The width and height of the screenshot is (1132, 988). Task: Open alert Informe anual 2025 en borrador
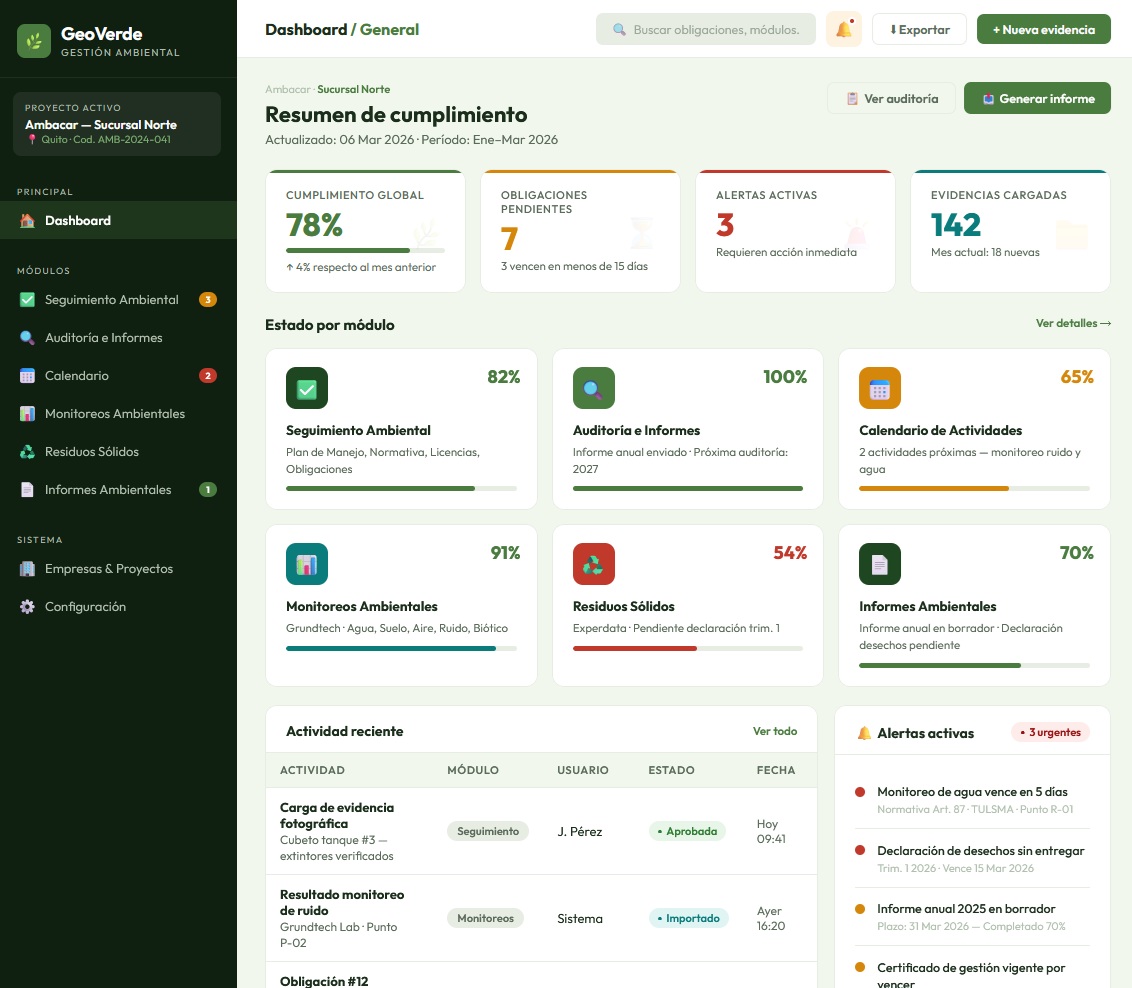pos(972,917)
